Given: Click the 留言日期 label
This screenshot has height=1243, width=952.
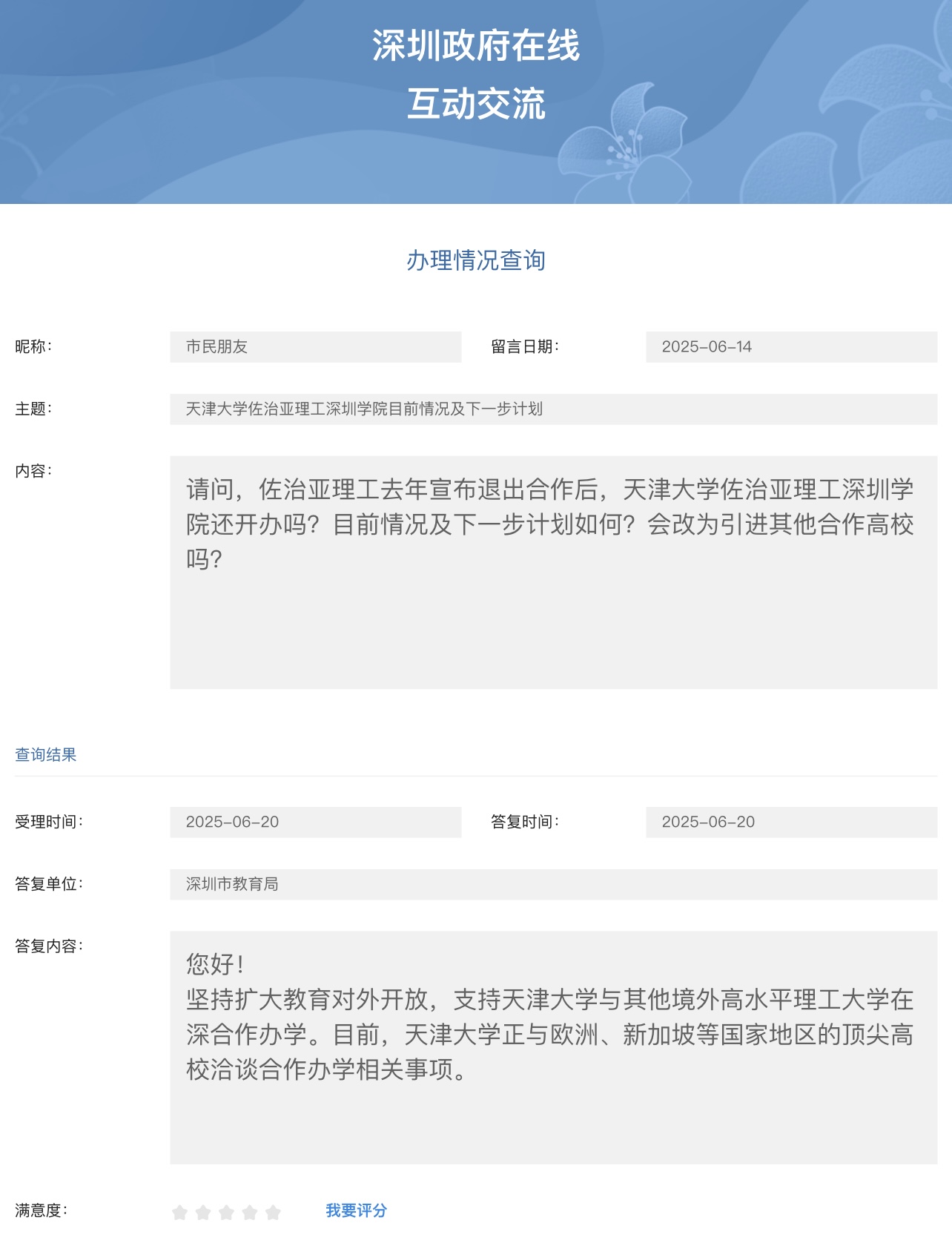Looking at the screenshot, I should pos(525,346).
